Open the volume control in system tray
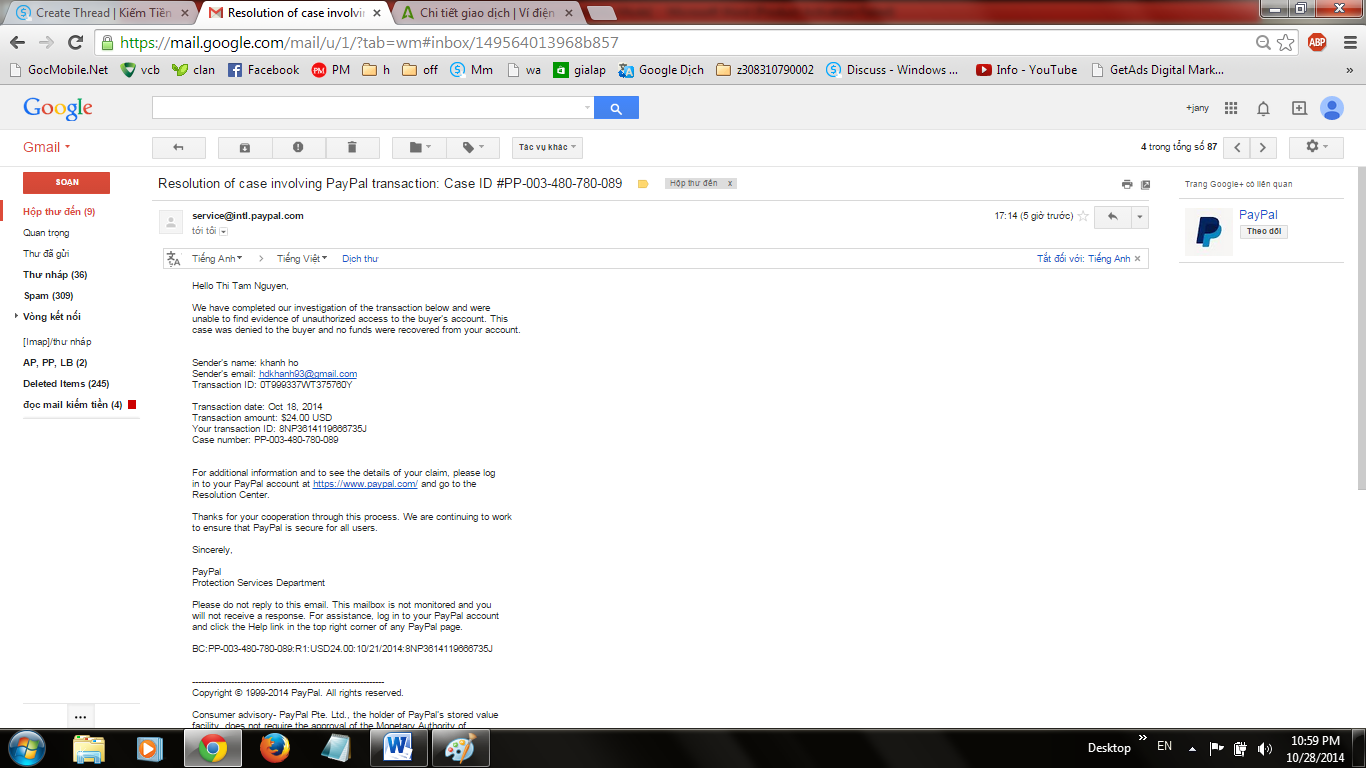The width and height of the screenshot is (1366, 768). [x=1265, y=748]
